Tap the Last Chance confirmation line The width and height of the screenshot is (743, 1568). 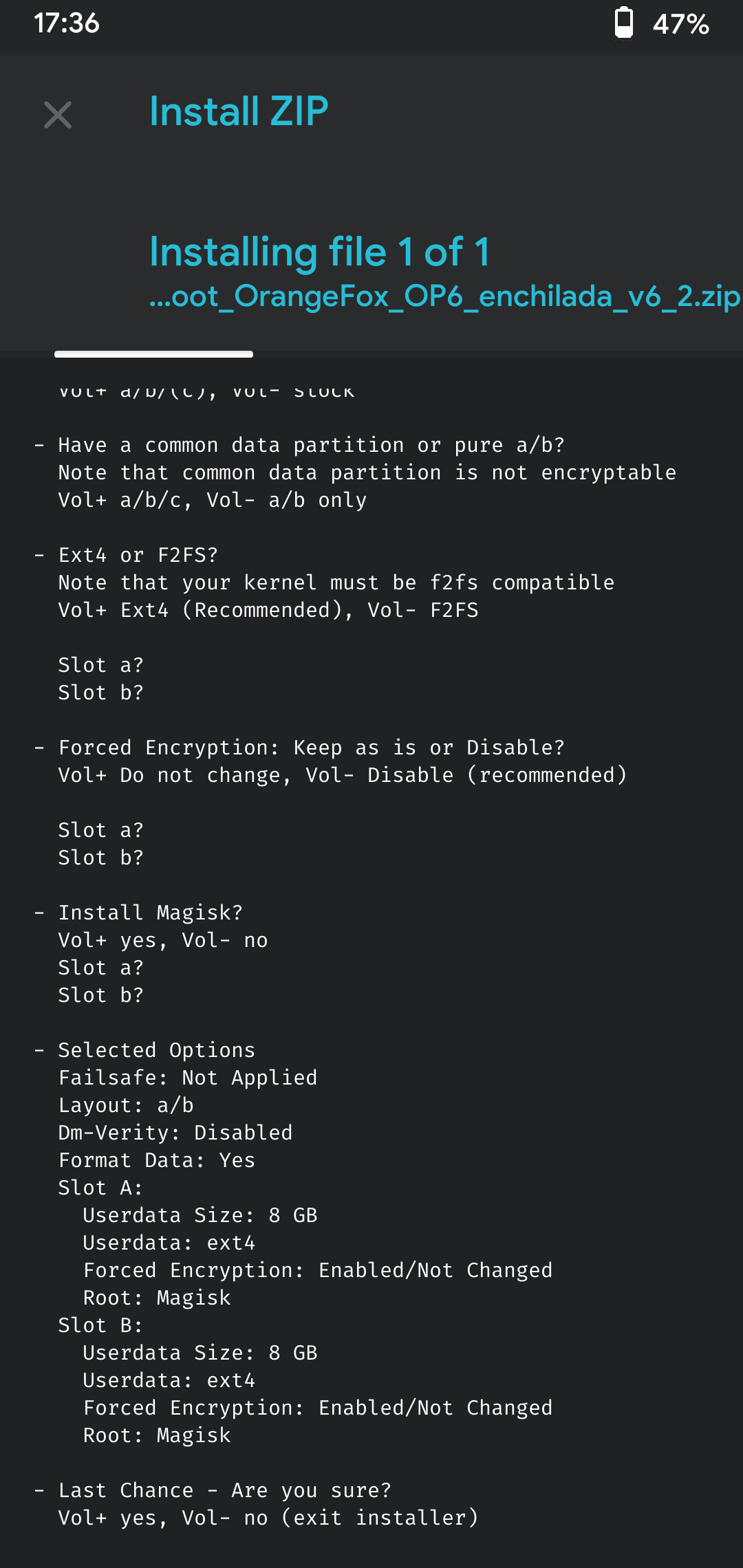tap(224, 1491)
